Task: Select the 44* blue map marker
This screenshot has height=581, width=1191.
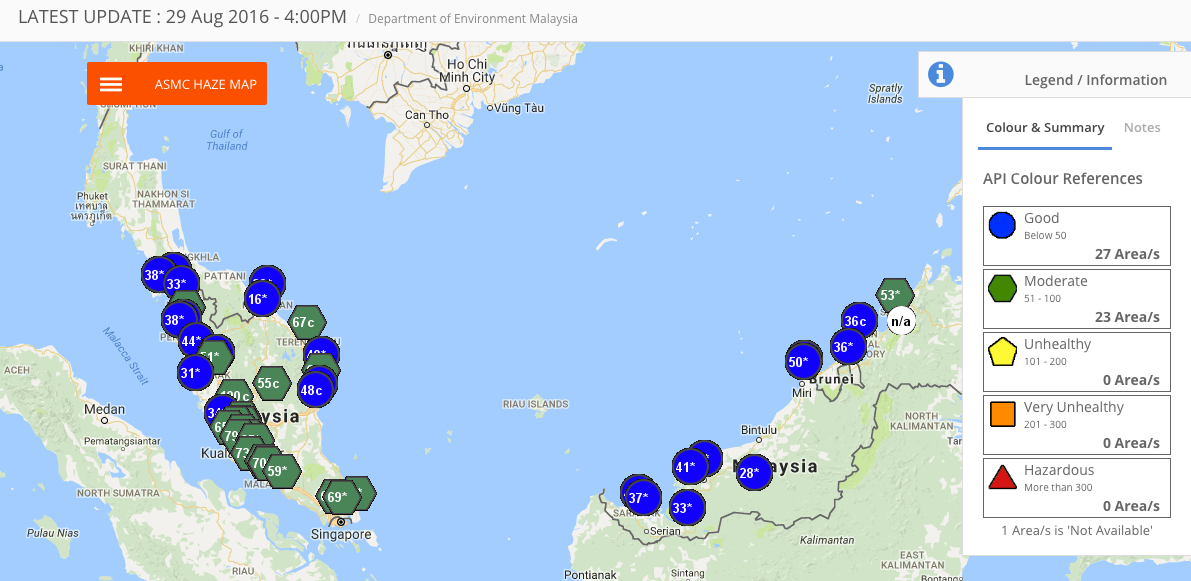Action: (195, 341)
